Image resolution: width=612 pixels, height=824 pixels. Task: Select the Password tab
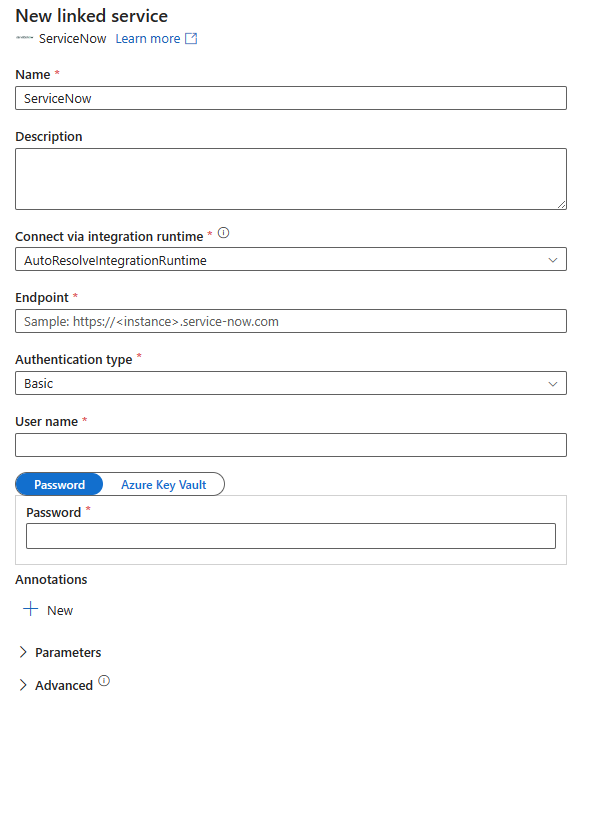59,484
